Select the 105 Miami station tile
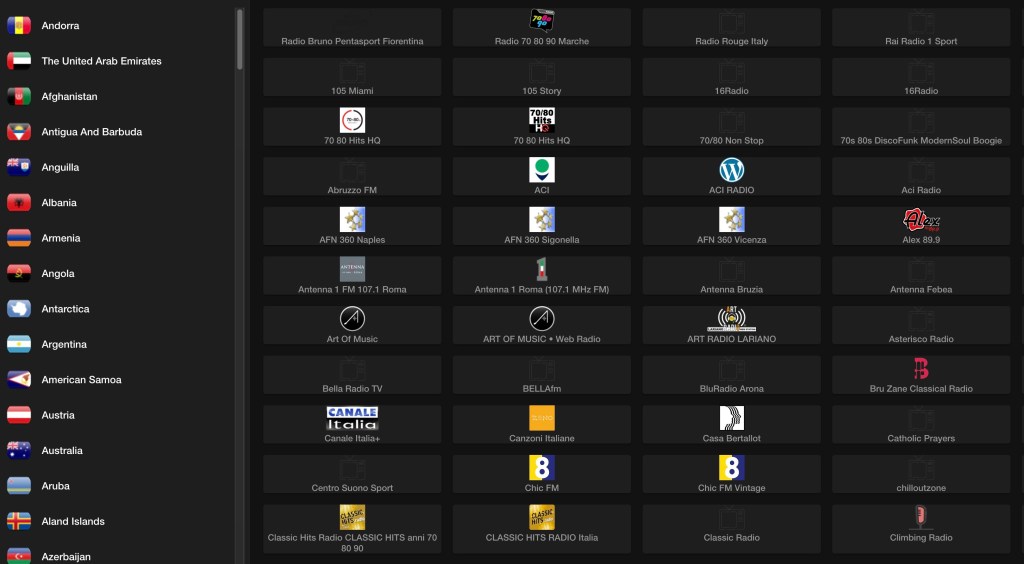Screen dimensions: 1024x564 click(352, 77)
